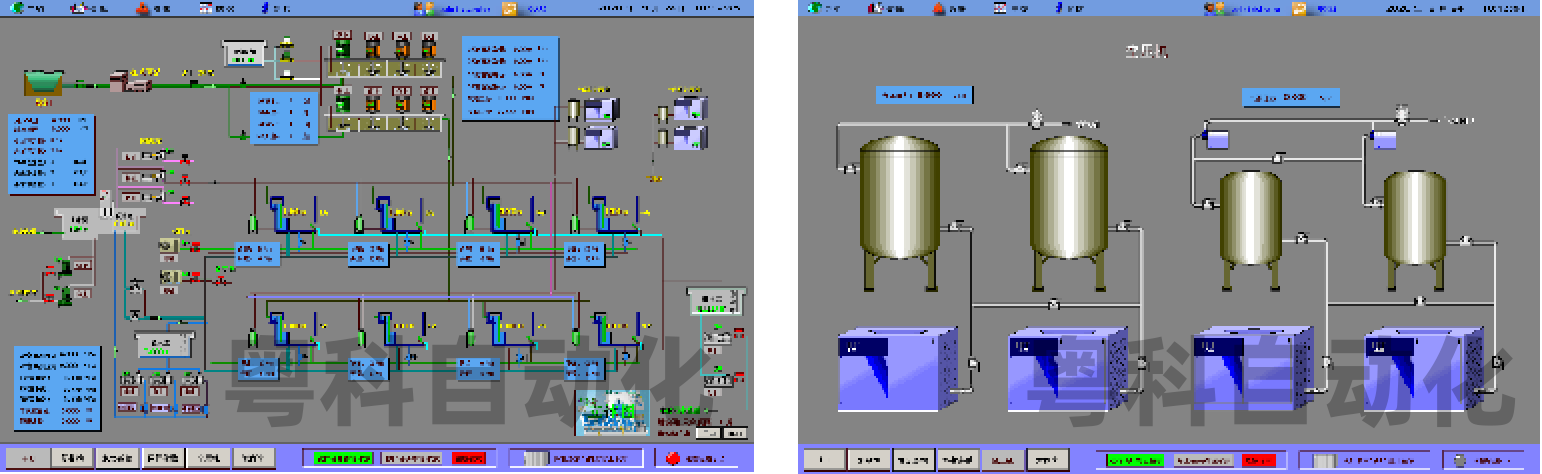
Task: Toggle the red status button in the left screen's bottom bar
Action: coord(467,458)
